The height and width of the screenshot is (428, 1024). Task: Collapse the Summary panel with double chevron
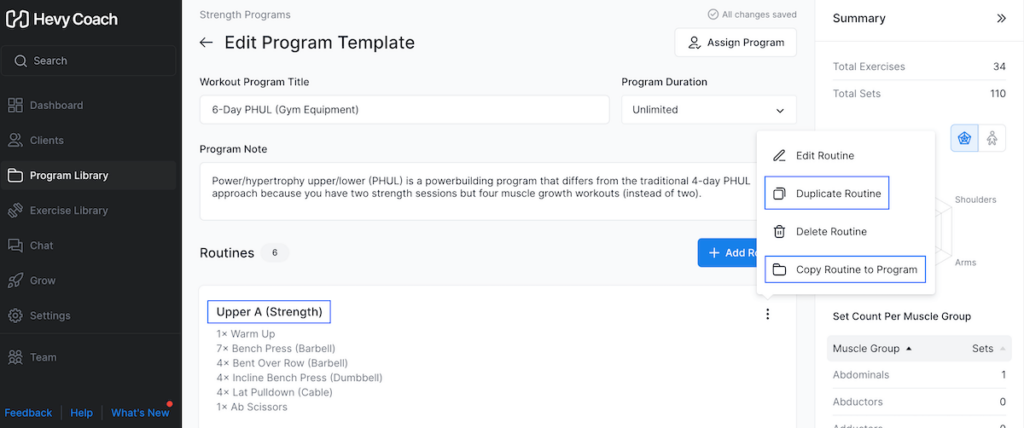1001,18
